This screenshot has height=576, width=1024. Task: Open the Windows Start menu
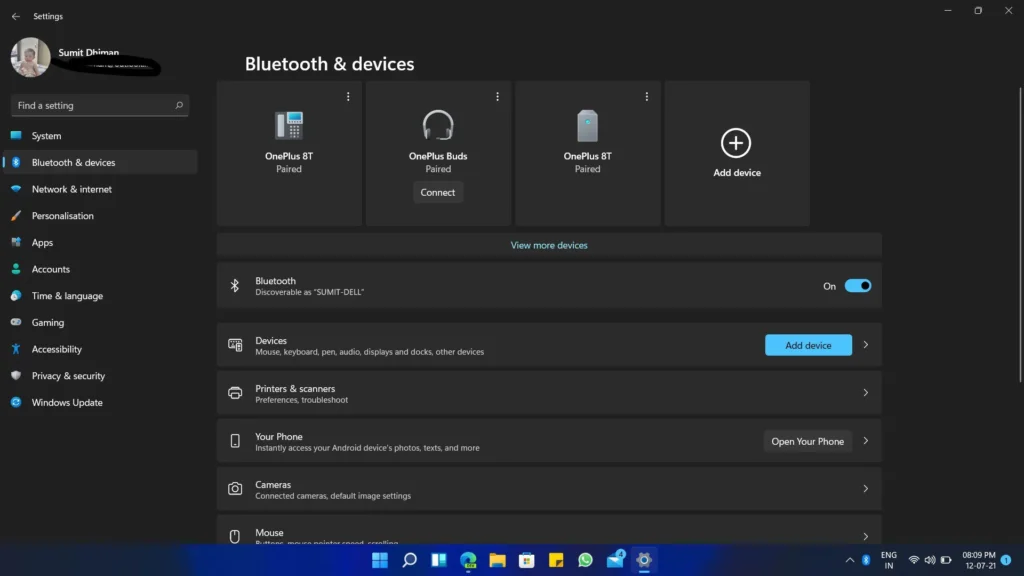pyautogui.click(x=380, y=560)
